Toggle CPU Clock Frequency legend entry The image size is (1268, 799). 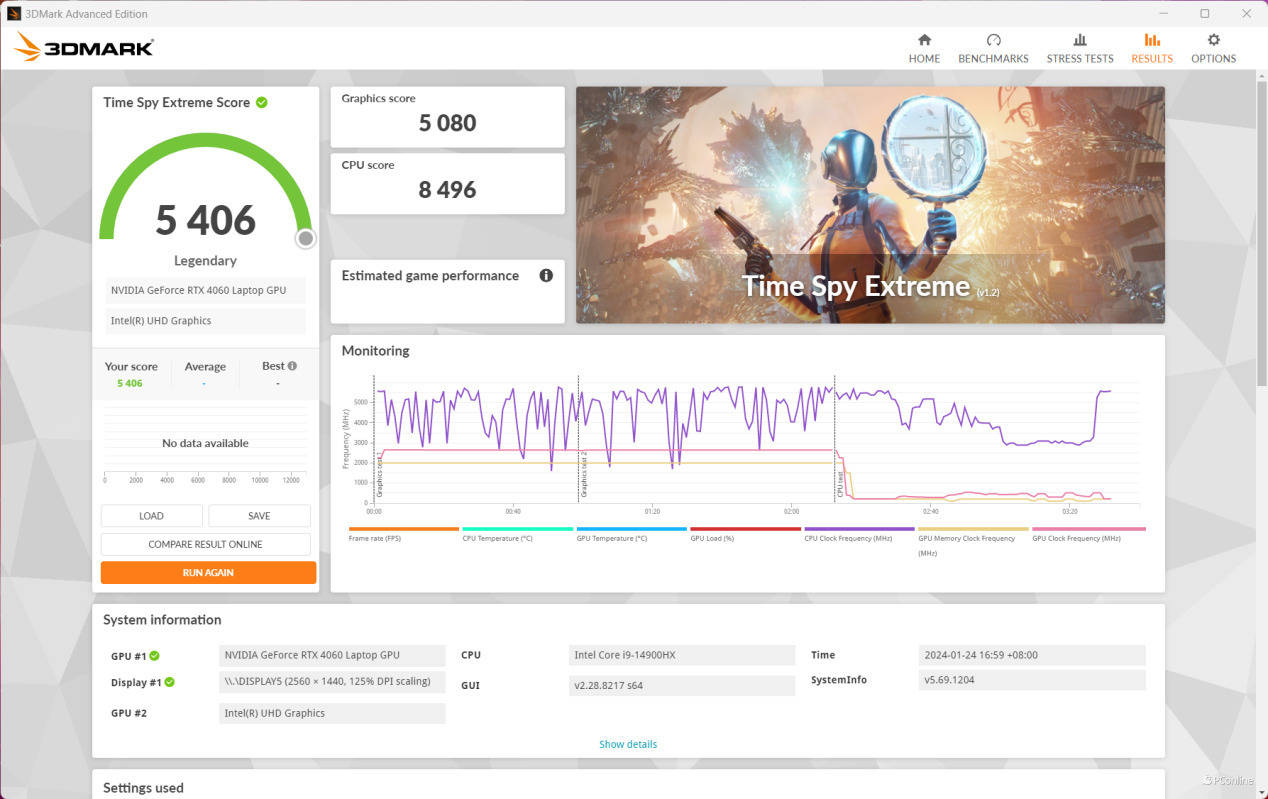tap(859, 535)
